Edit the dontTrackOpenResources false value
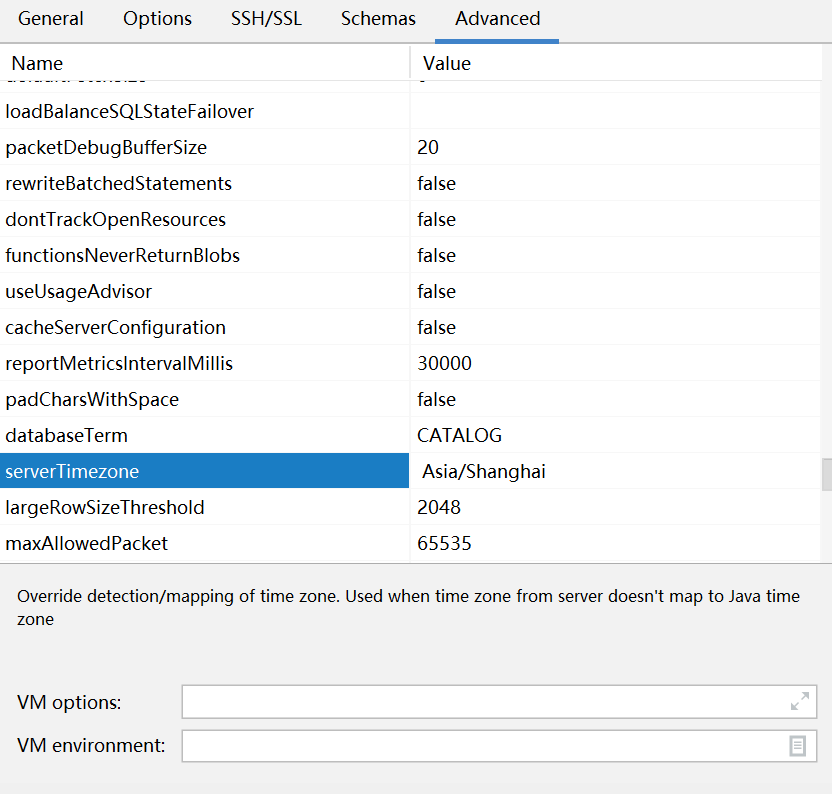Image resolution: width=832 pixels, height=794 pixels. (x=616, y=220)
